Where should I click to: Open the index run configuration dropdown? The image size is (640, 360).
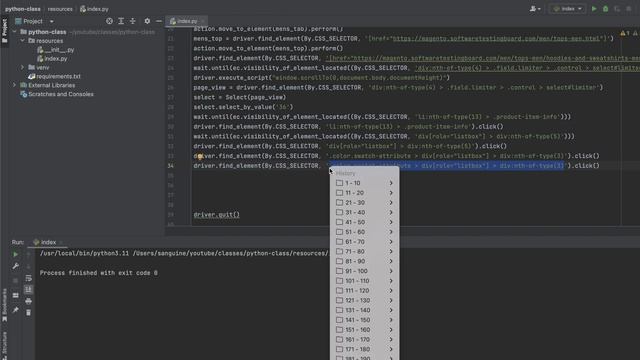pyautogui.click(x=567, y=9)
